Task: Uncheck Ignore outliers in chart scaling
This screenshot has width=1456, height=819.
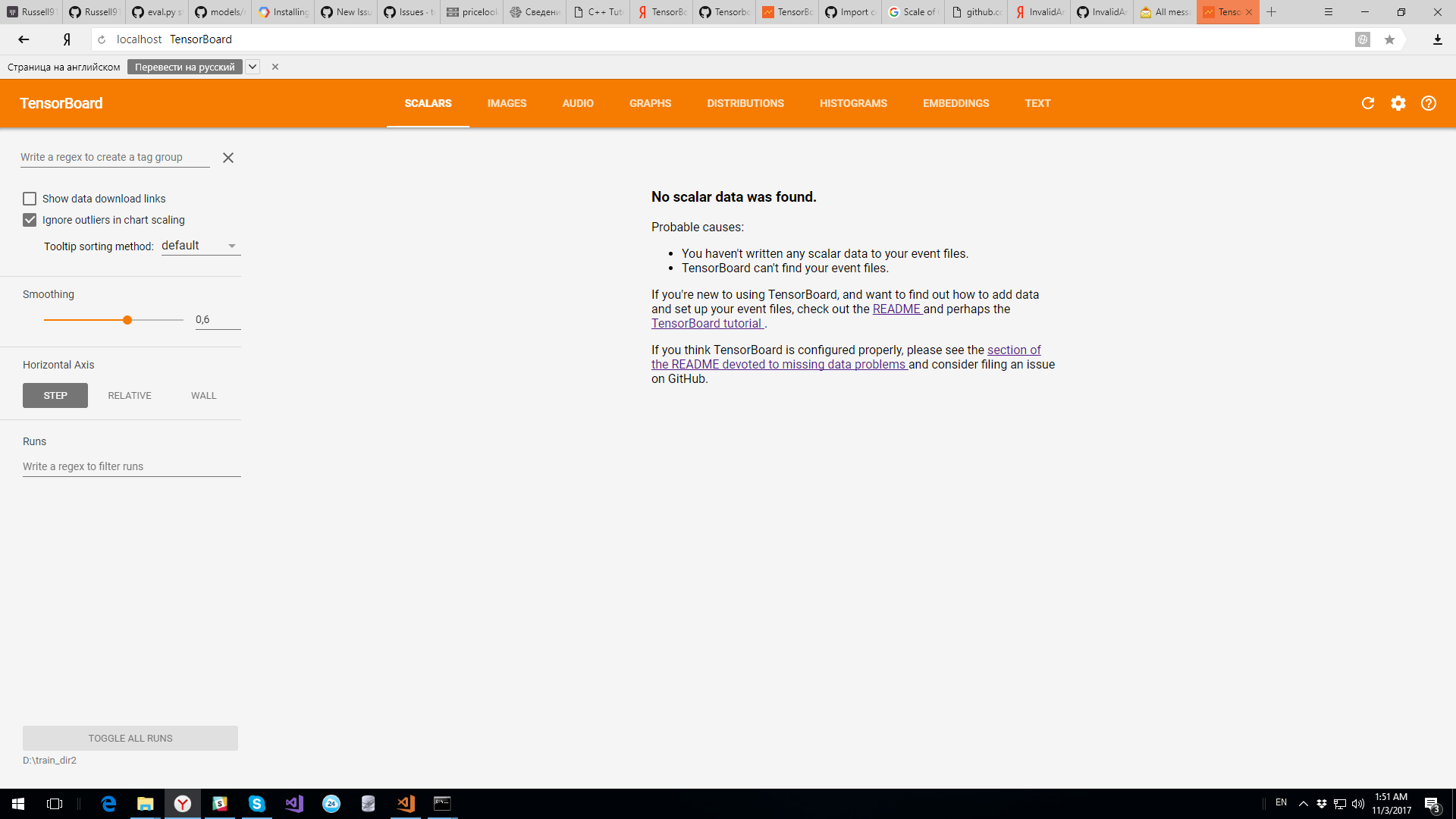Action: 30,220
